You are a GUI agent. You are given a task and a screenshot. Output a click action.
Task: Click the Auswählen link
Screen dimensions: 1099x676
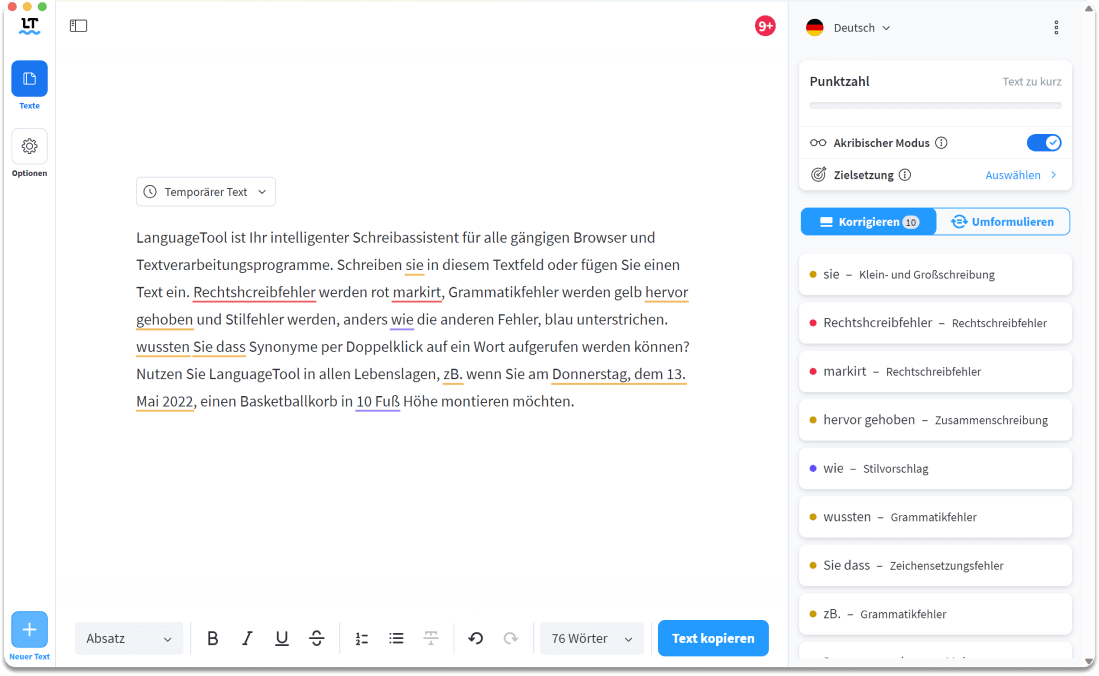click(1013, 175)
